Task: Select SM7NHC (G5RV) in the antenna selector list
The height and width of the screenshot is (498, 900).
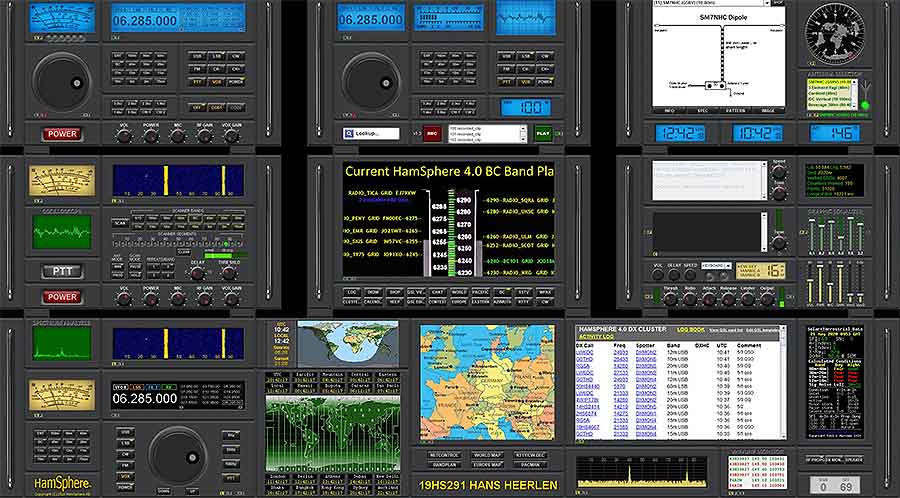Action: pos(828,82)
